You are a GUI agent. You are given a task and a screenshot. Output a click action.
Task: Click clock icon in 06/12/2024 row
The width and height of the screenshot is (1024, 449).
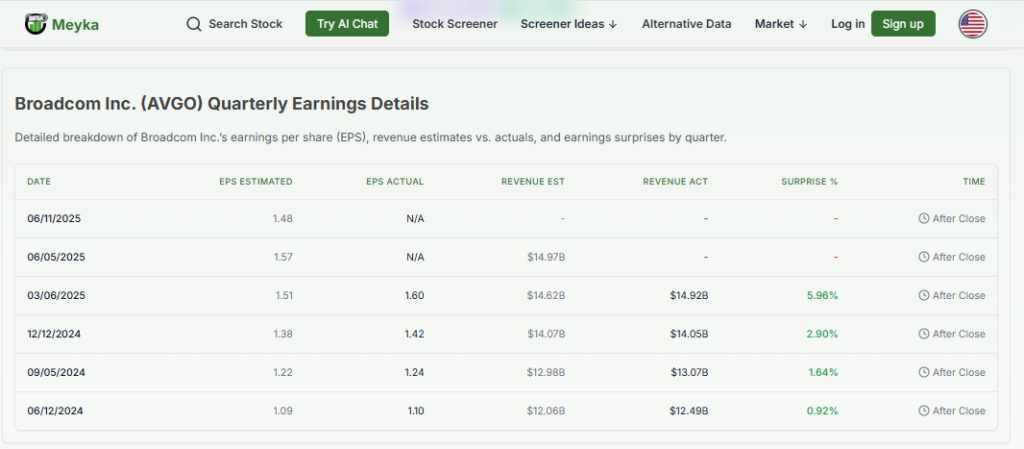pyautogui.click(x=923, y=411)
